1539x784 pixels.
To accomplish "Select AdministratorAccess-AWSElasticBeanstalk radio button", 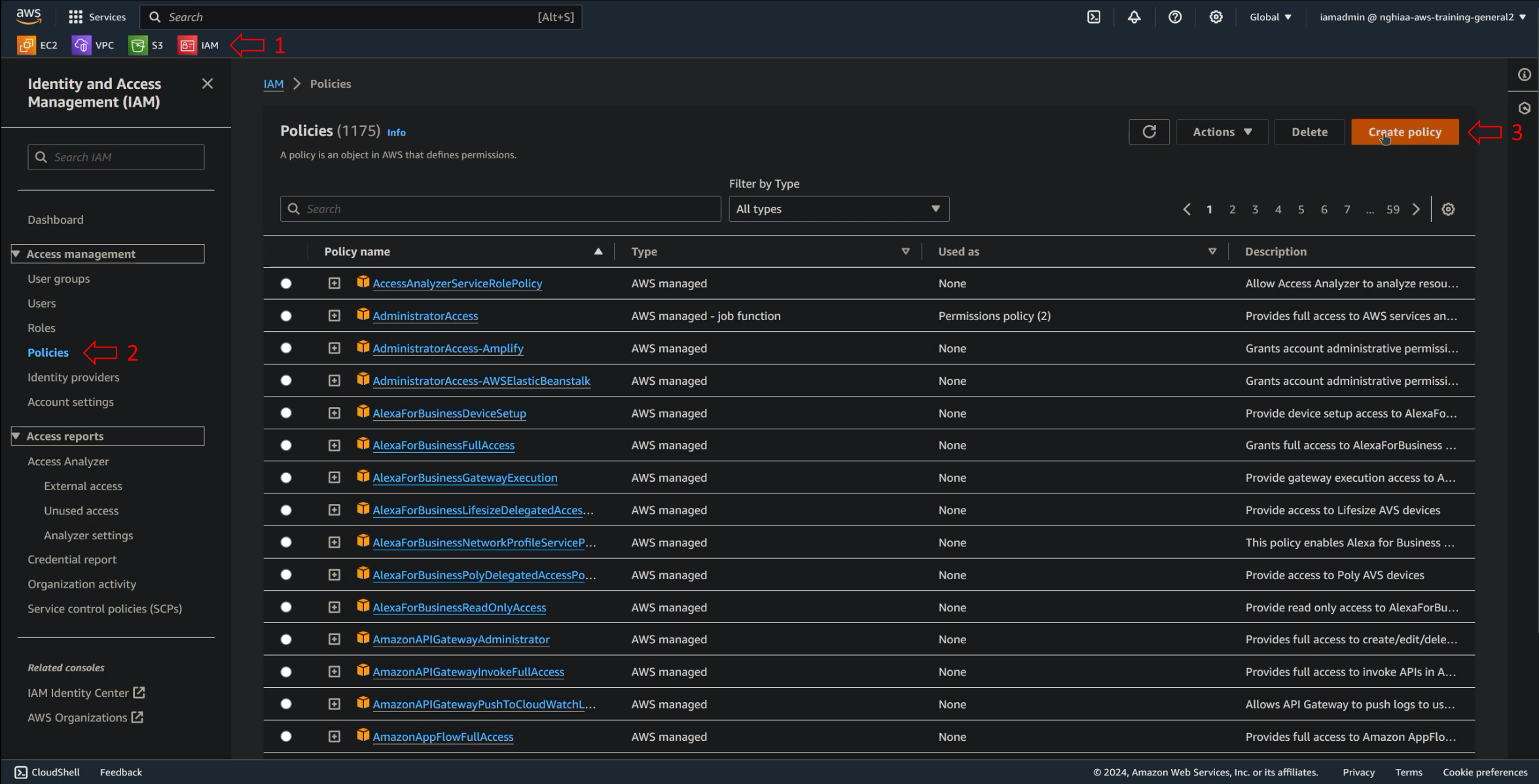I will point(286,381).
